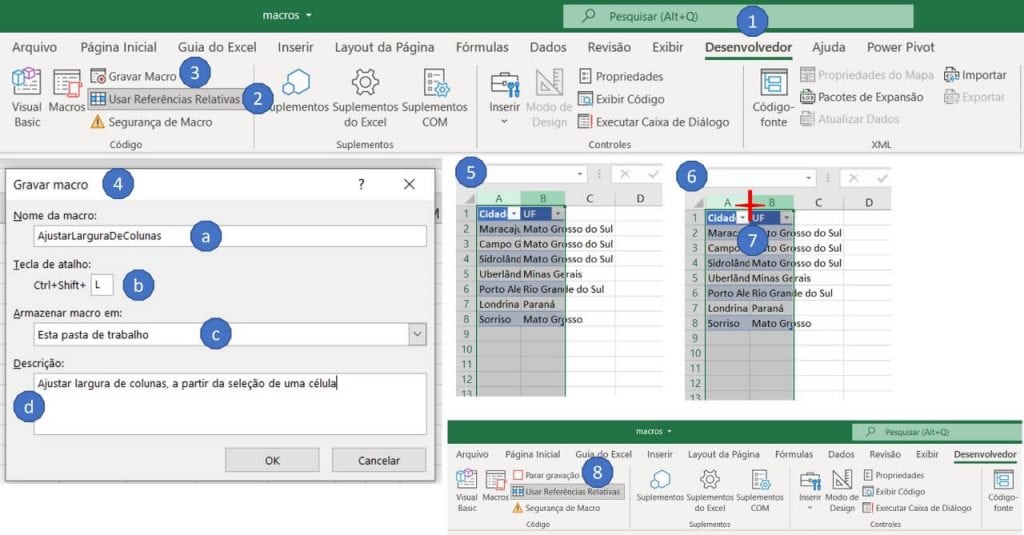Viewport: 1024px width, 535px height.
Task: Switch to Página Inicial tab in top ribbon
Action: 118,47
